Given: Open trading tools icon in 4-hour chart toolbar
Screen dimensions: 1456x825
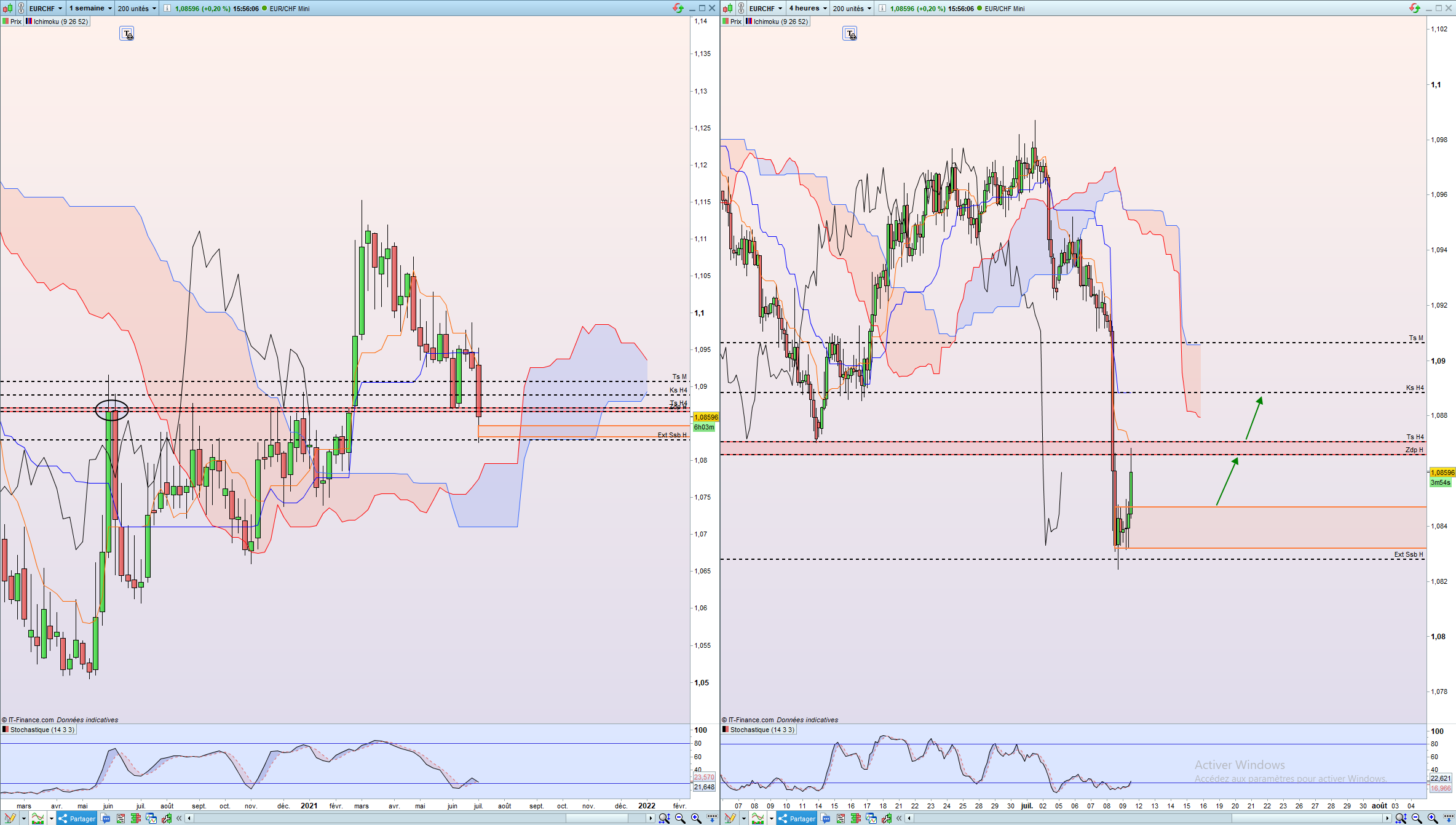Looking at the screenshot, I should coord(887,818).
